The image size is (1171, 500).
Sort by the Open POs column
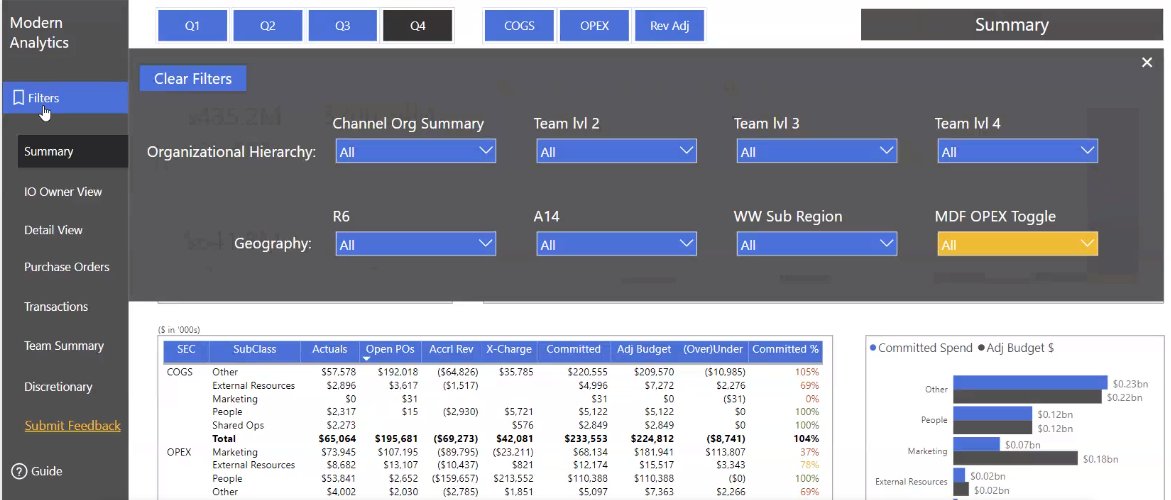pos(391,349)
